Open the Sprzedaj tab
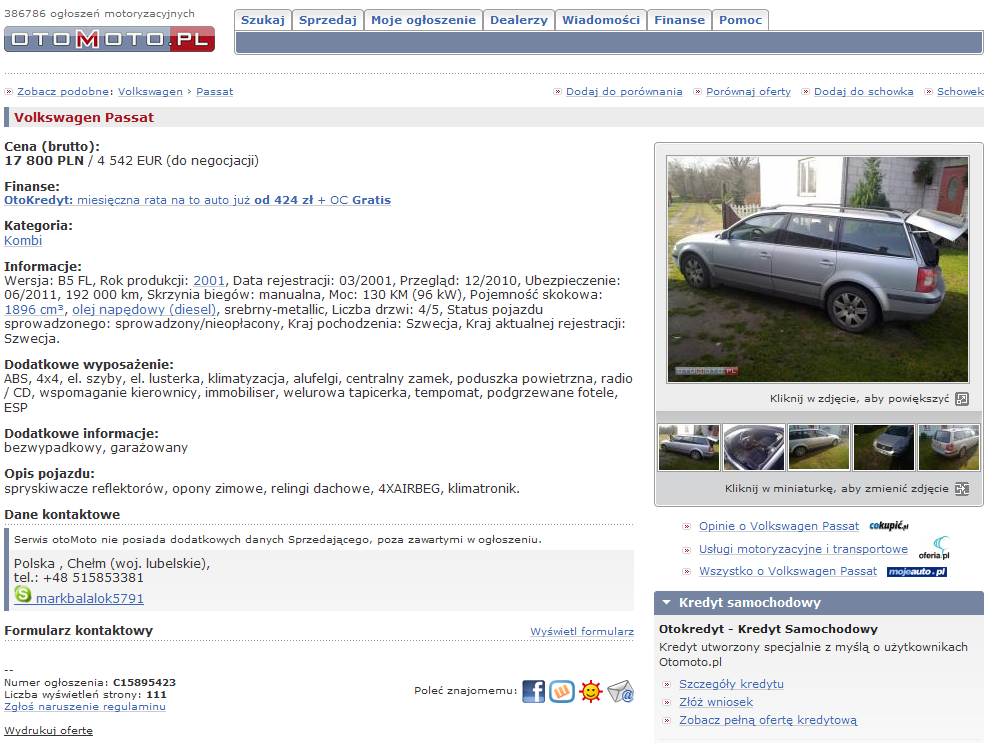The height and width of the screenshot is (743, 988). point(328,20)
